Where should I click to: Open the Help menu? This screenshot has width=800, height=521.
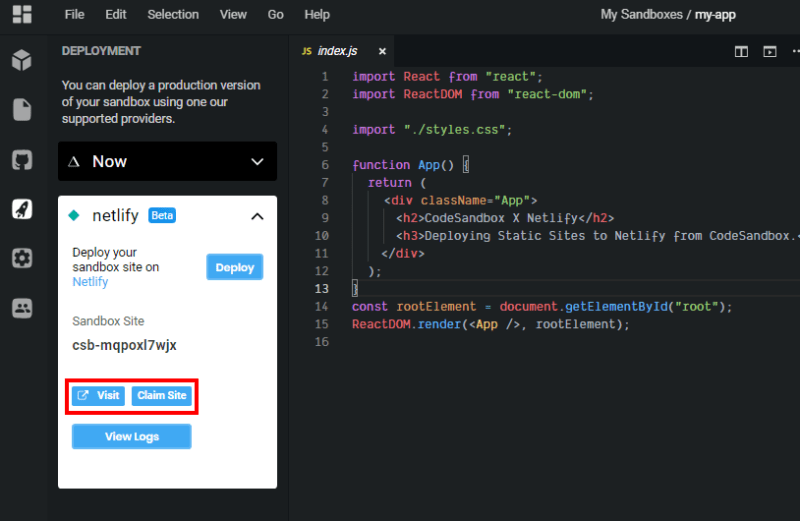click(x=317, y=14)
